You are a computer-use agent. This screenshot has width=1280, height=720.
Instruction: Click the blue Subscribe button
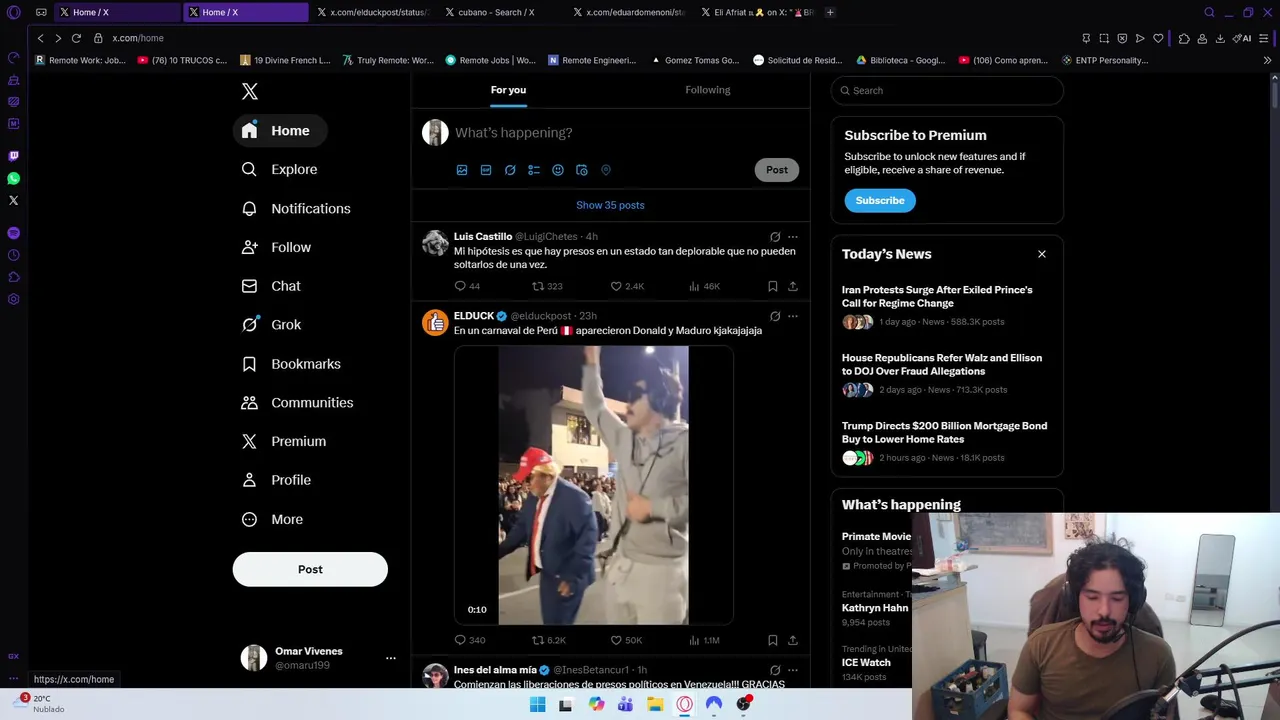[x=880, y=200]
